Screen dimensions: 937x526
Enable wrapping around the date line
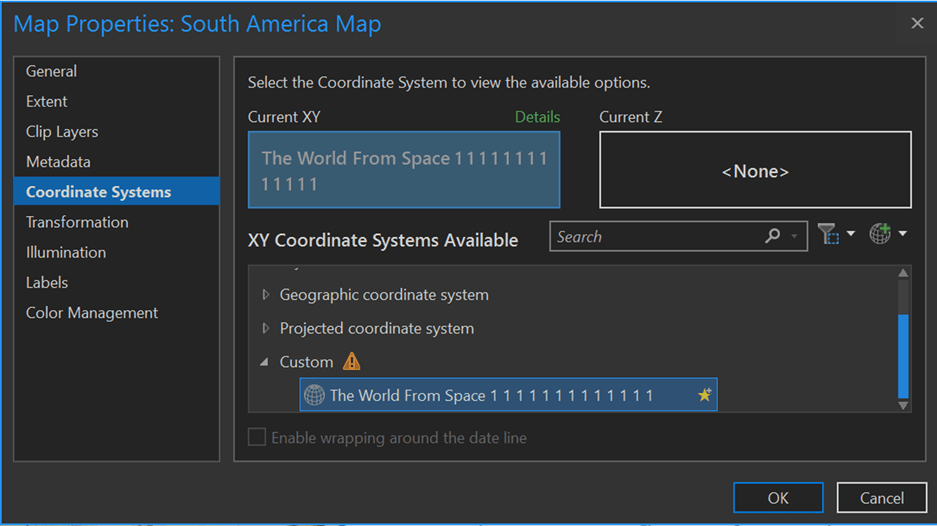[x=258, y=438]
